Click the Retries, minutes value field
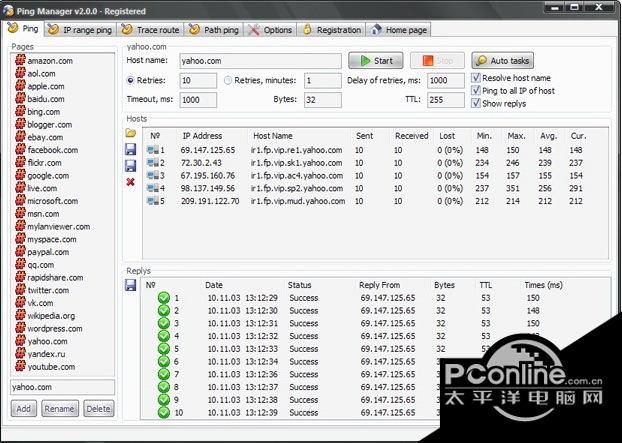Image resolution: width=622 pixels, height=443 pixels. 323,80
